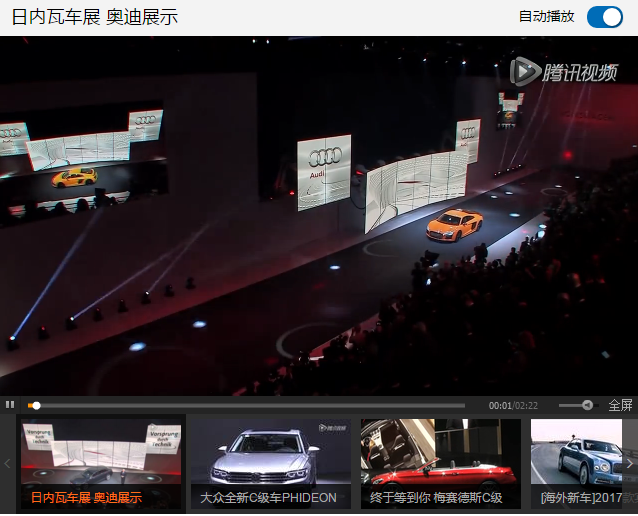Show next thumbnails with right arrow

click(x=629, y=464)
